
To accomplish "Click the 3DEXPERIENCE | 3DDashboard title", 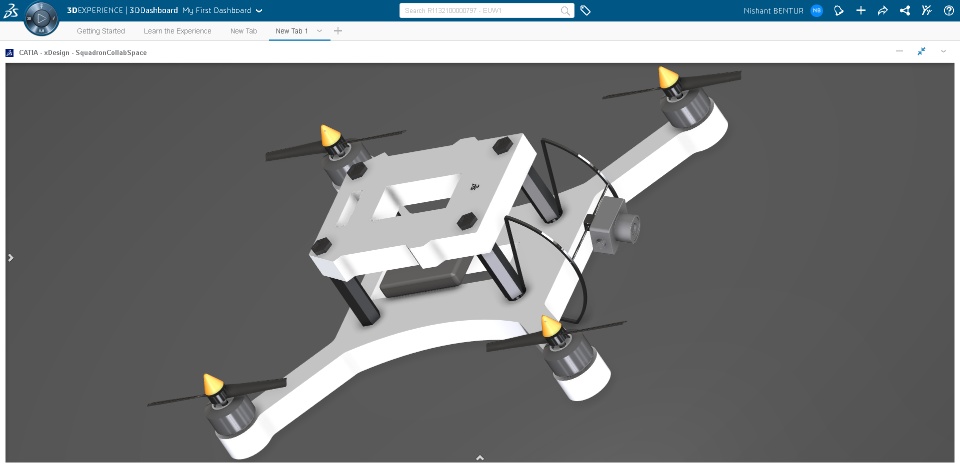I will click(122, 10).
